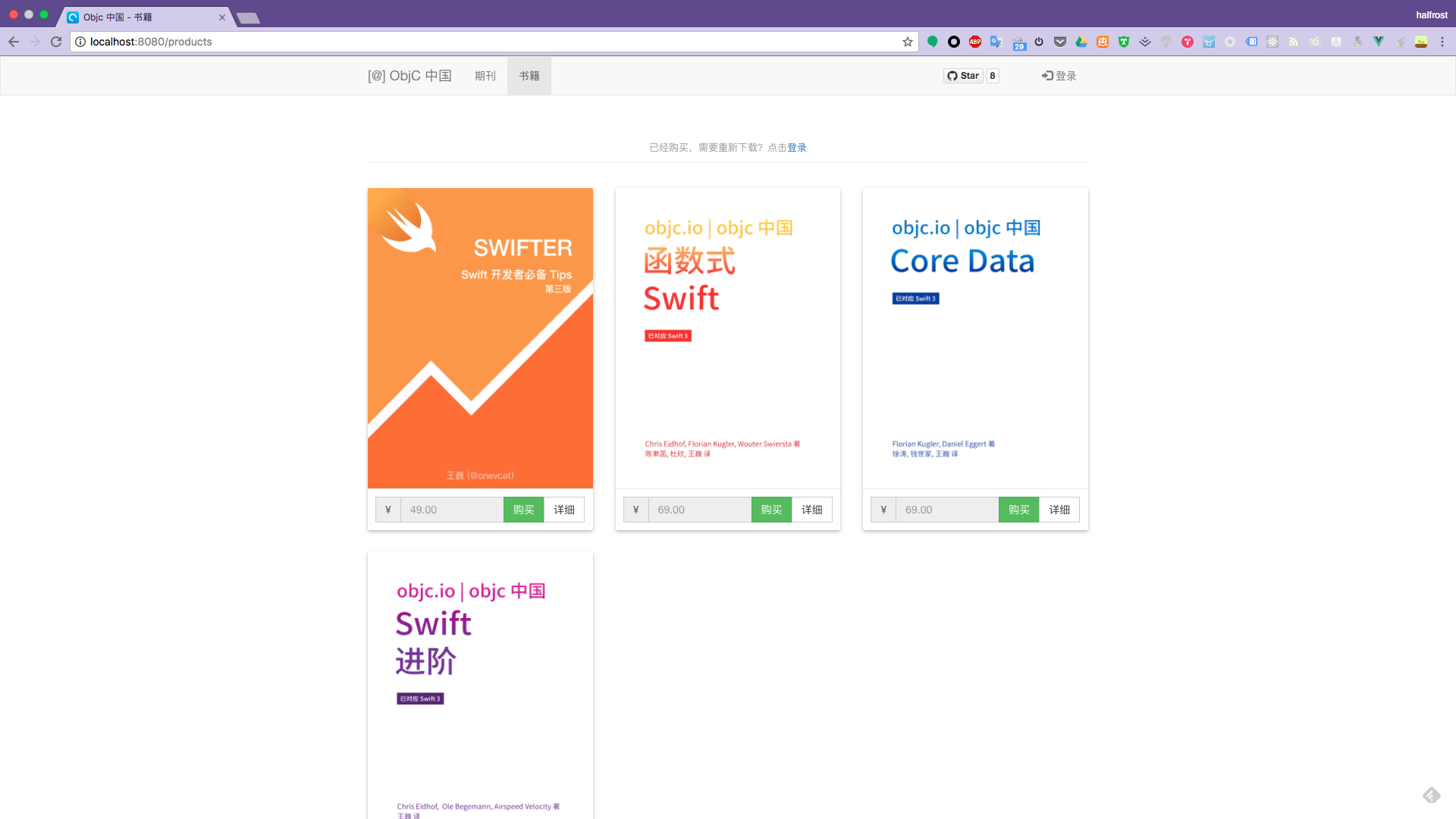
Task: Select the 书籍 nav tab
Action: [x=529, y=76]
